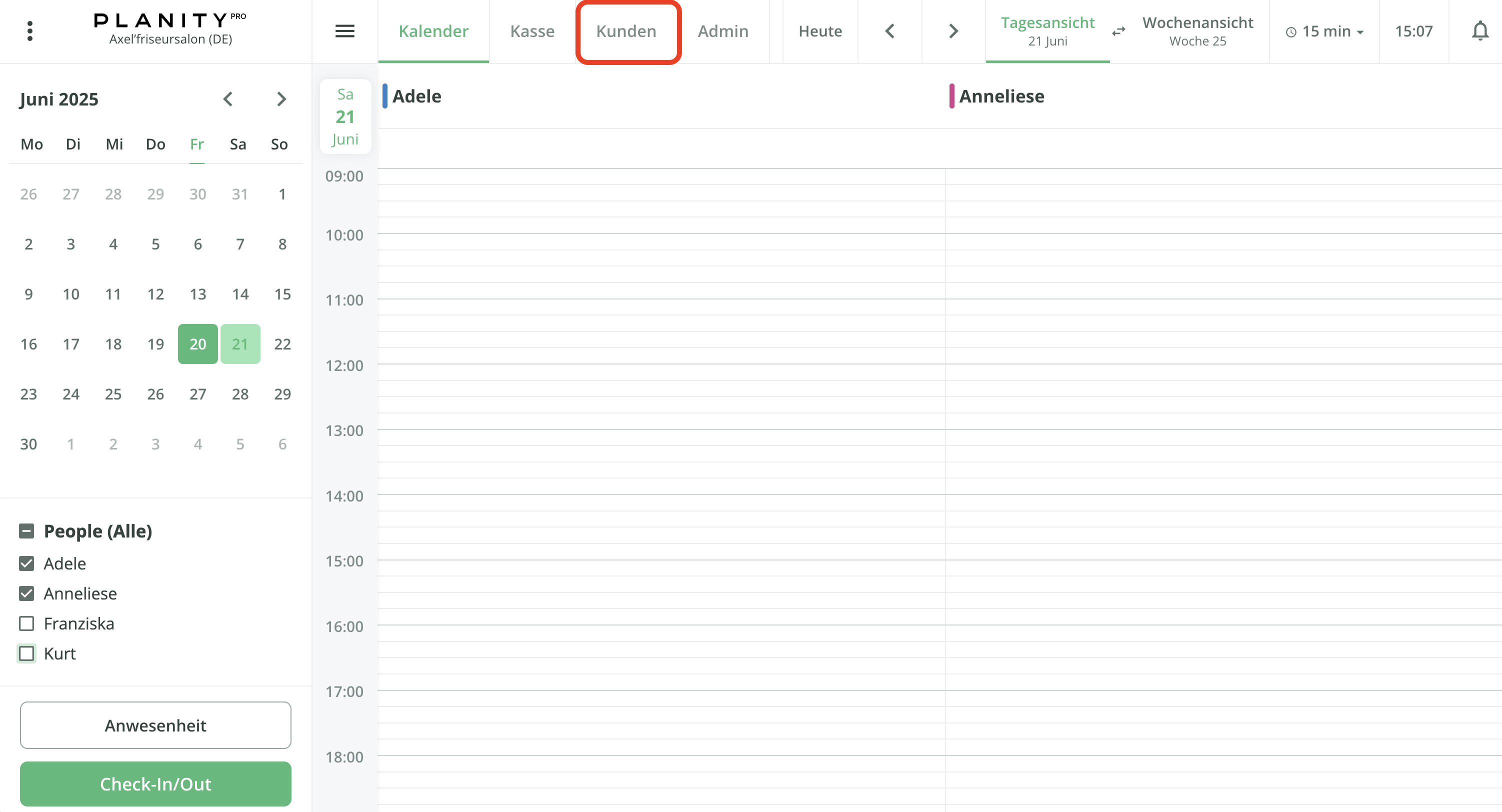The width and height of the screenshot is (1502, 812).
Task: Toggle the hamburger sidebar menu
Action: tap(344, 31)
